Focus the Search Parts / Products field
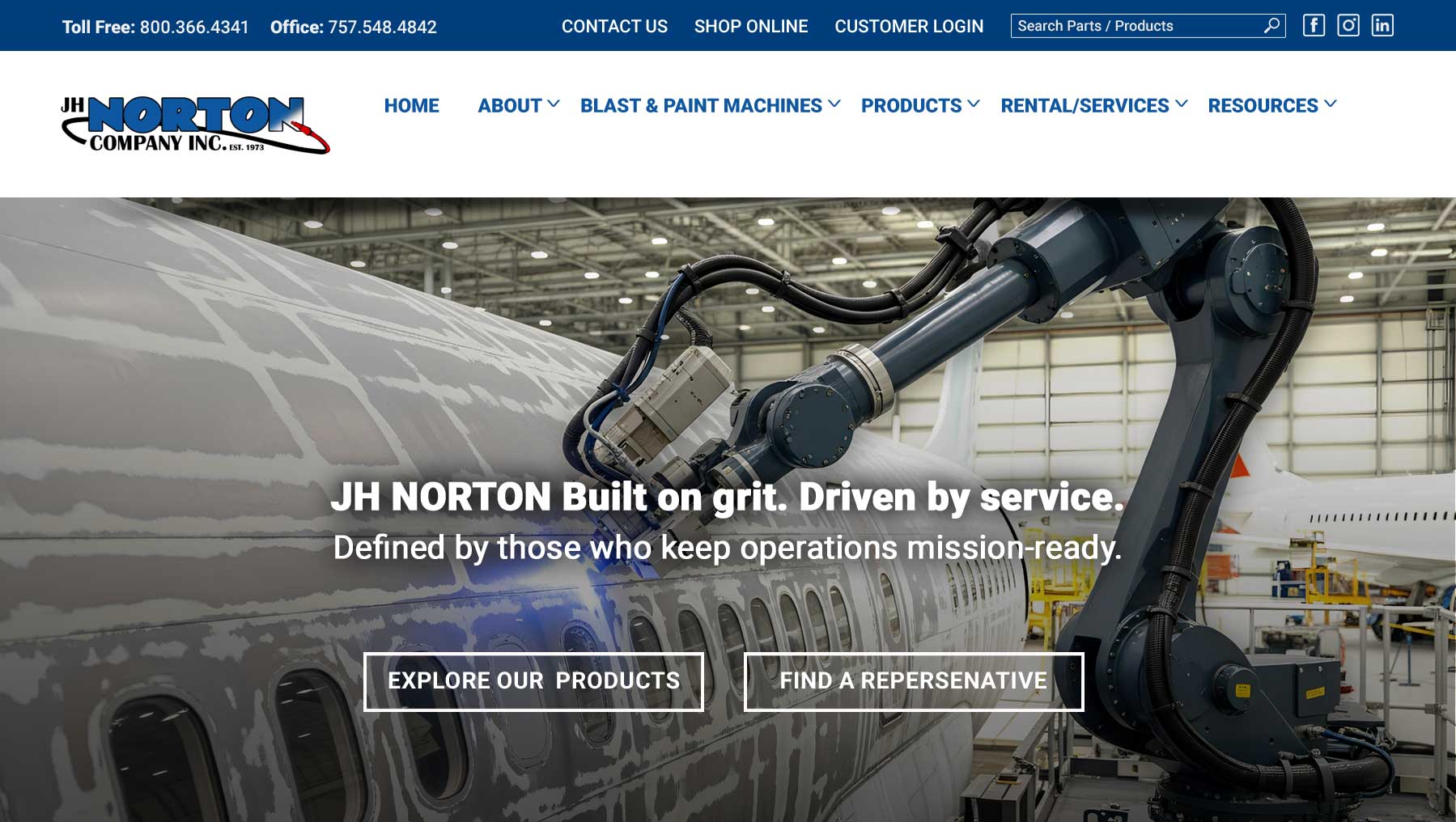Viewport: 1456px width, 822px height. [1133, 26]
